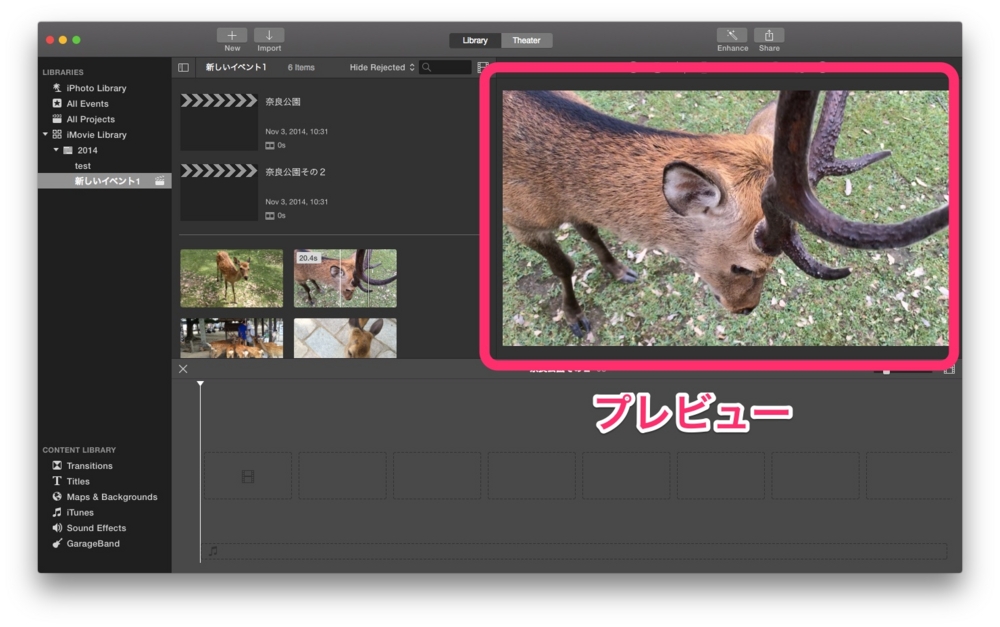
Task: Toggle the libraries sidebar visibility icon
Action: click(x=184, y=68)
